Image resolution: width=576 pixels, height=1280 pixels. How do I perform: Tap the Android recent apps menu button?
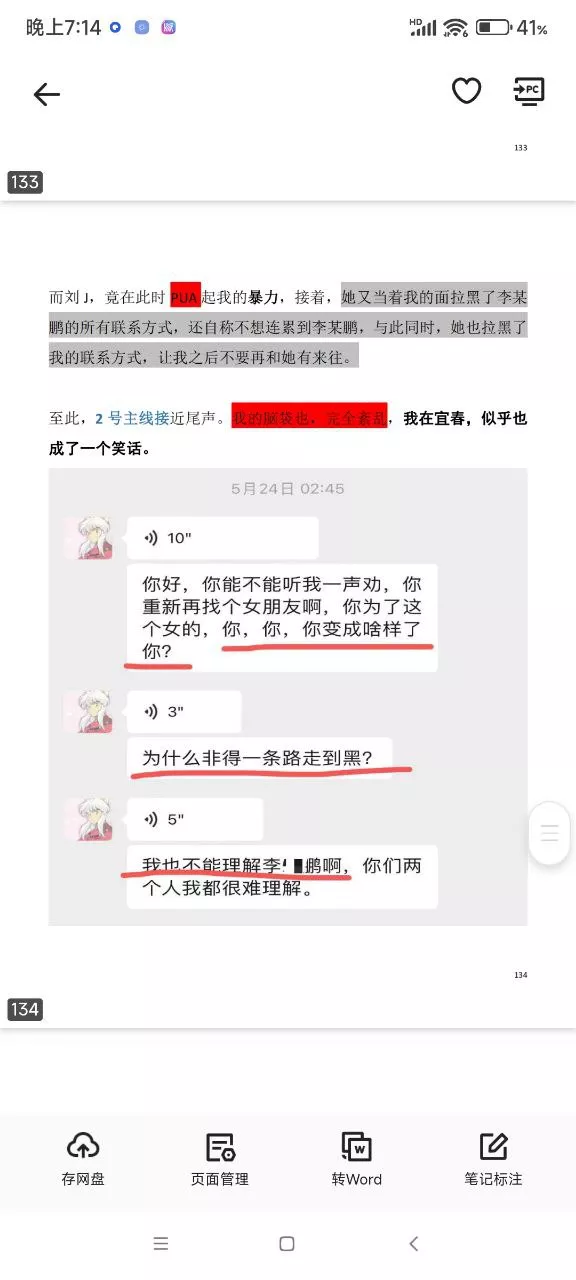click(x=161, y=1243)
